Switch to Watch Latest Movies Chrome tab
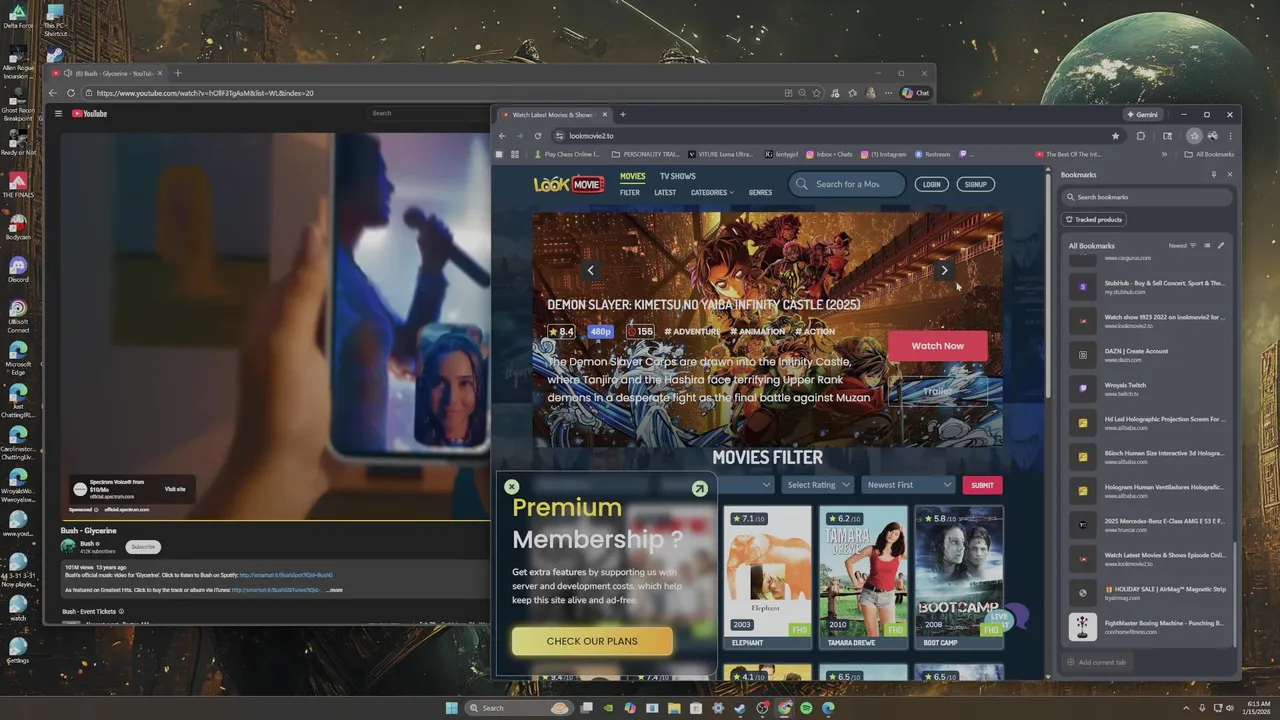Image resolution: width=1280 pixels, height=720 pixels. point(555,114)
